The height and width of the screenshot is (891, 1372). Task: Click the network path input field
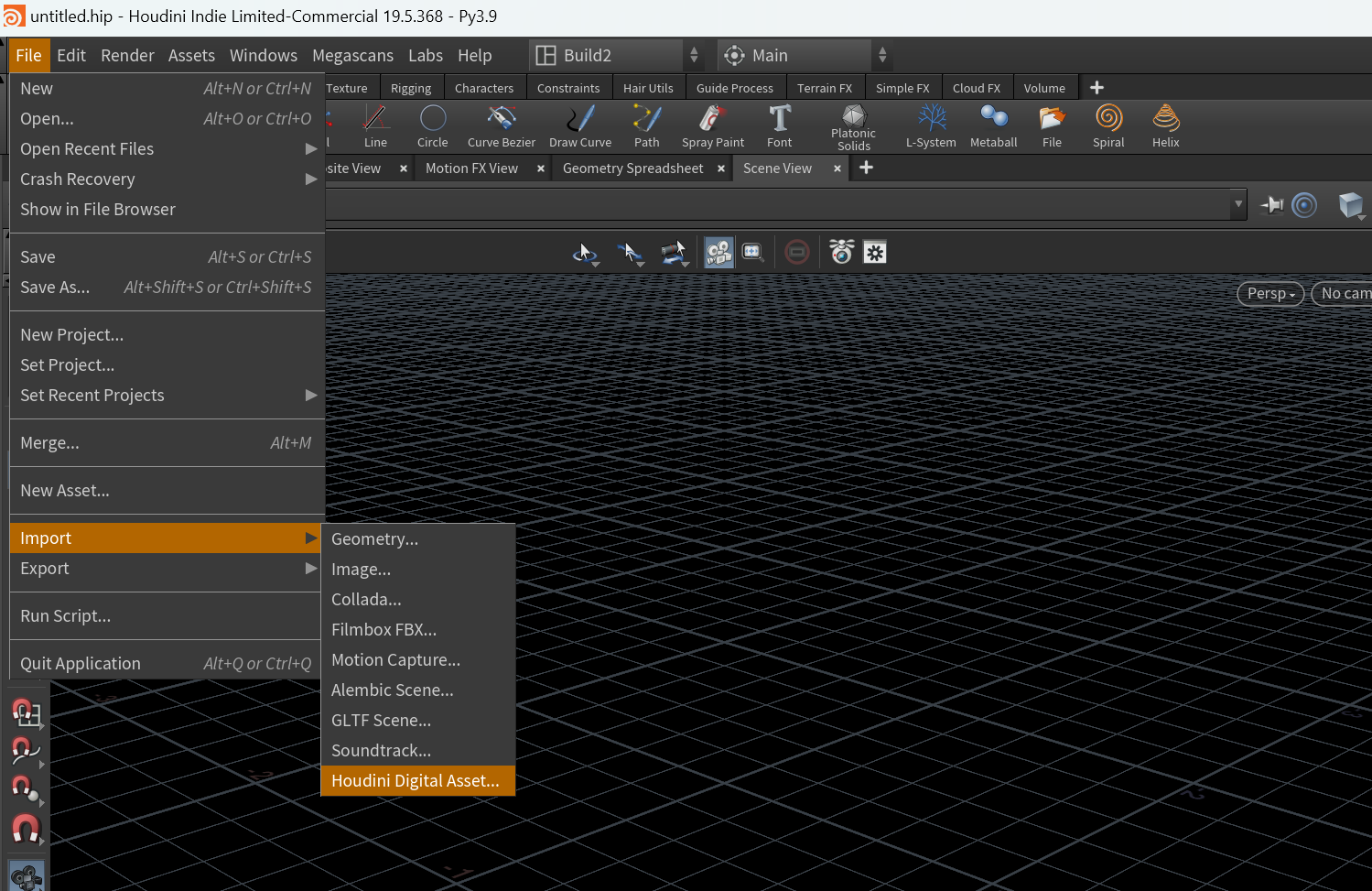[x=777, y=204]
